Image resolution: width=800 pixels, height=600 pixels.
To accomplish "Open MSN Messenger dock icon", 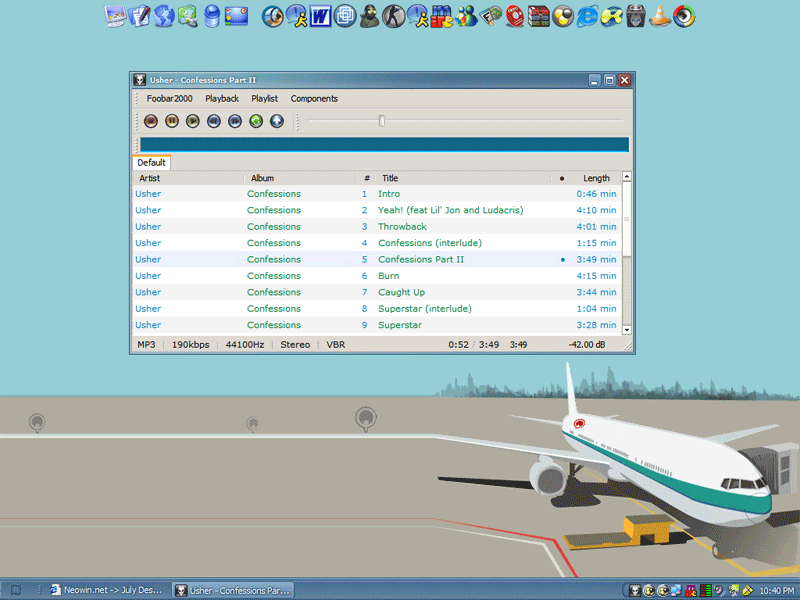I will coord(466,16).
